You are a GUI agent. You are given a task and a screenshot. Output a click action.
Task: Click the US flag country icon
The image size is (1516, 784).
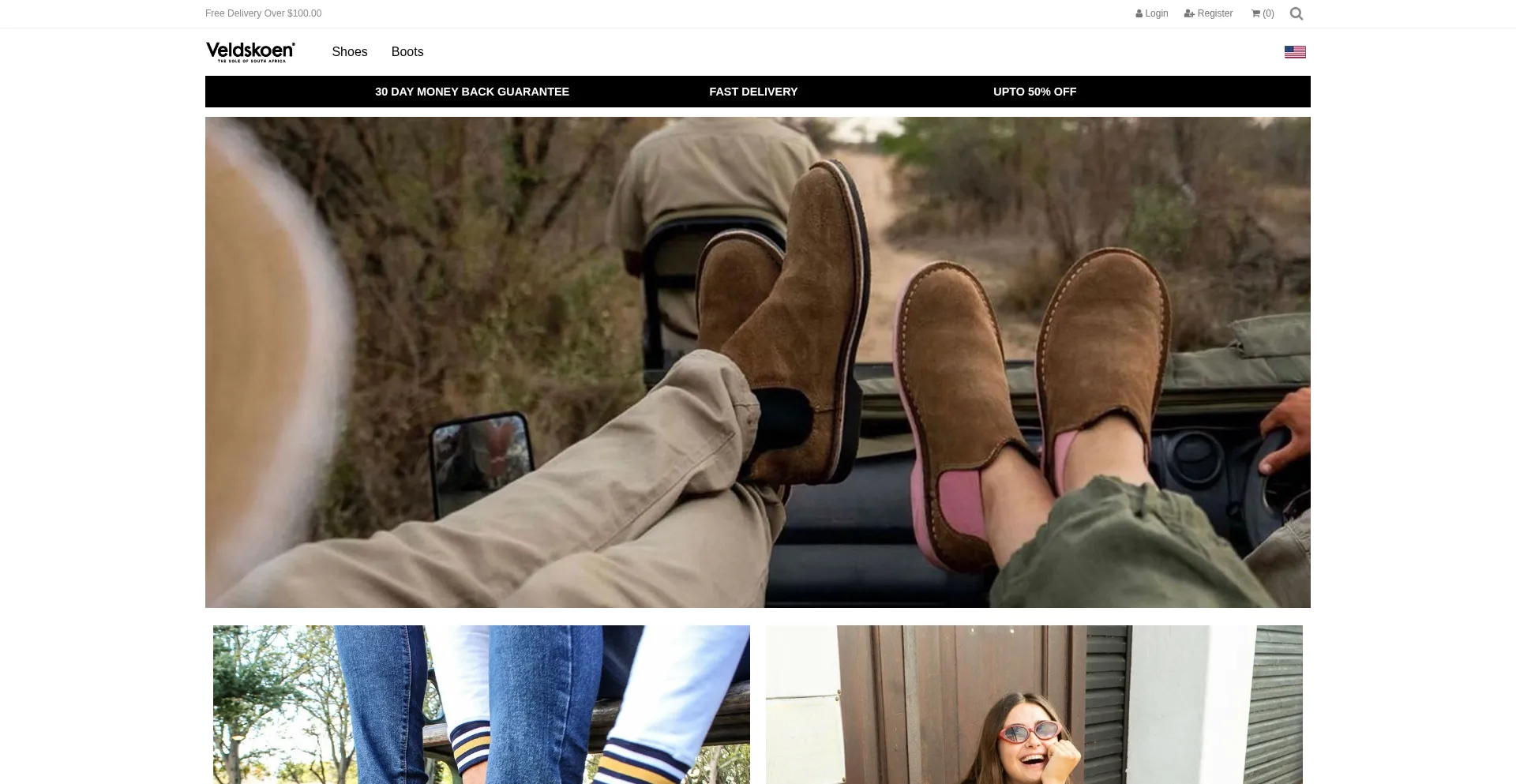[1295, 52]
